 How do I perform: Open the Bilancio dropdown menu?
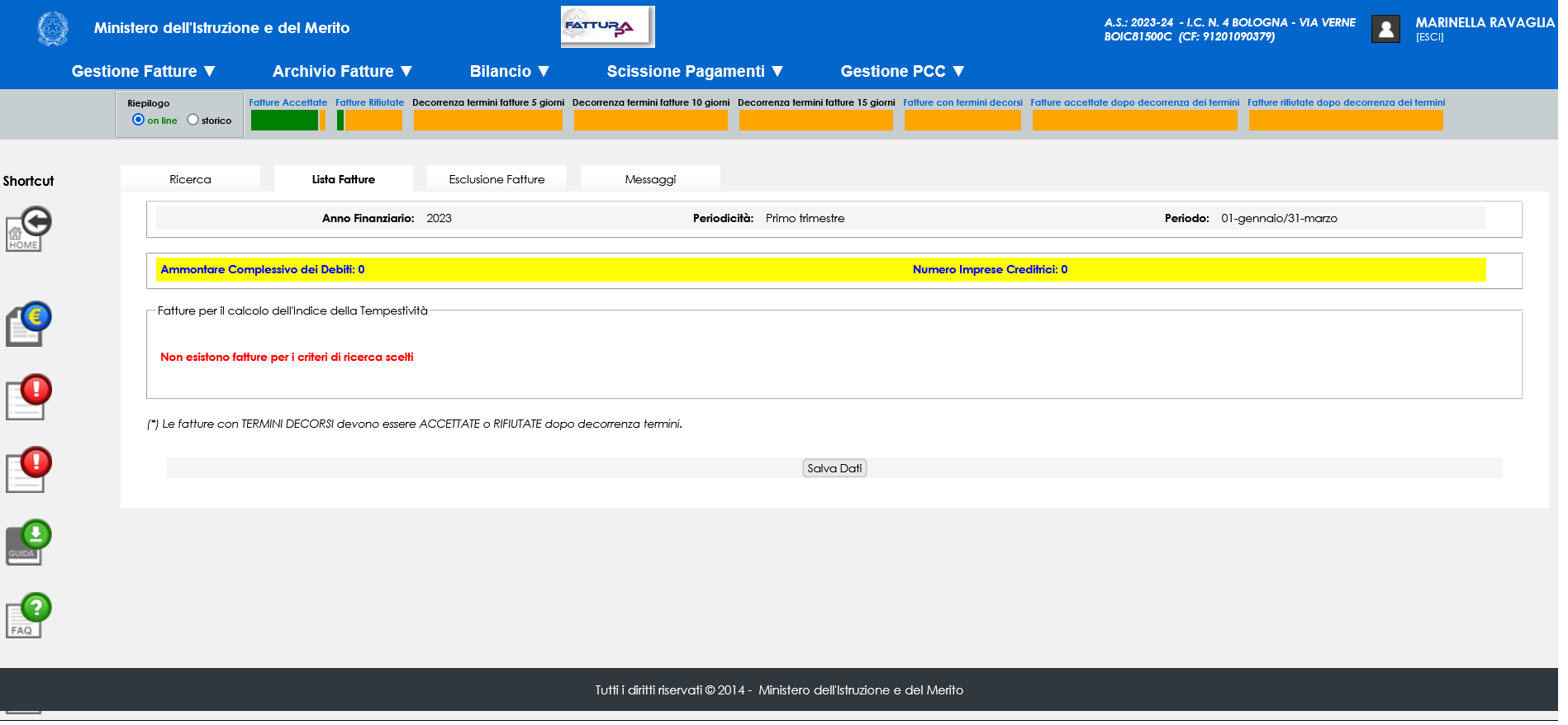point(509,72)
